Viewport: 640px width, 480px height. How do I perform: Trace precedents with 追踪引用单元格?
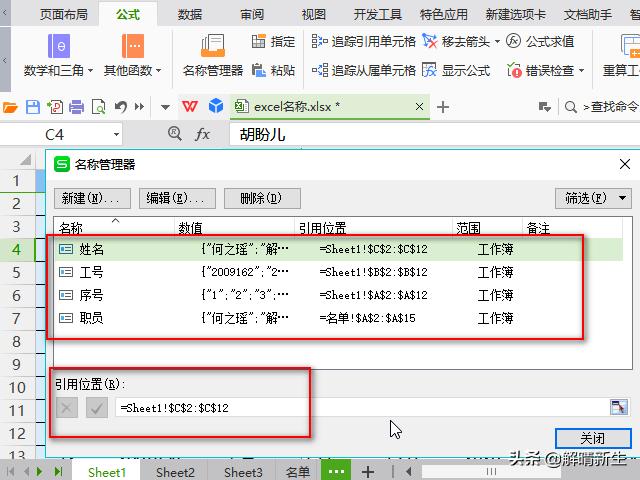click(x=363, y=41)
